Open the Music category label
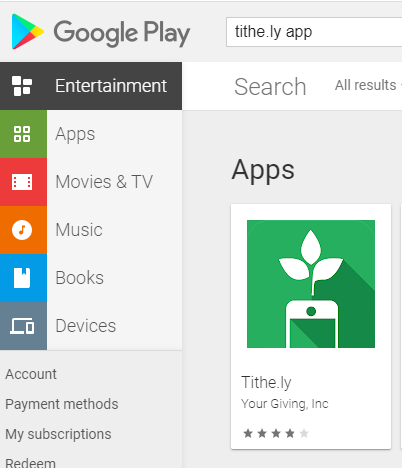Screen dimensions: 402x468 [x=79, y=230]
